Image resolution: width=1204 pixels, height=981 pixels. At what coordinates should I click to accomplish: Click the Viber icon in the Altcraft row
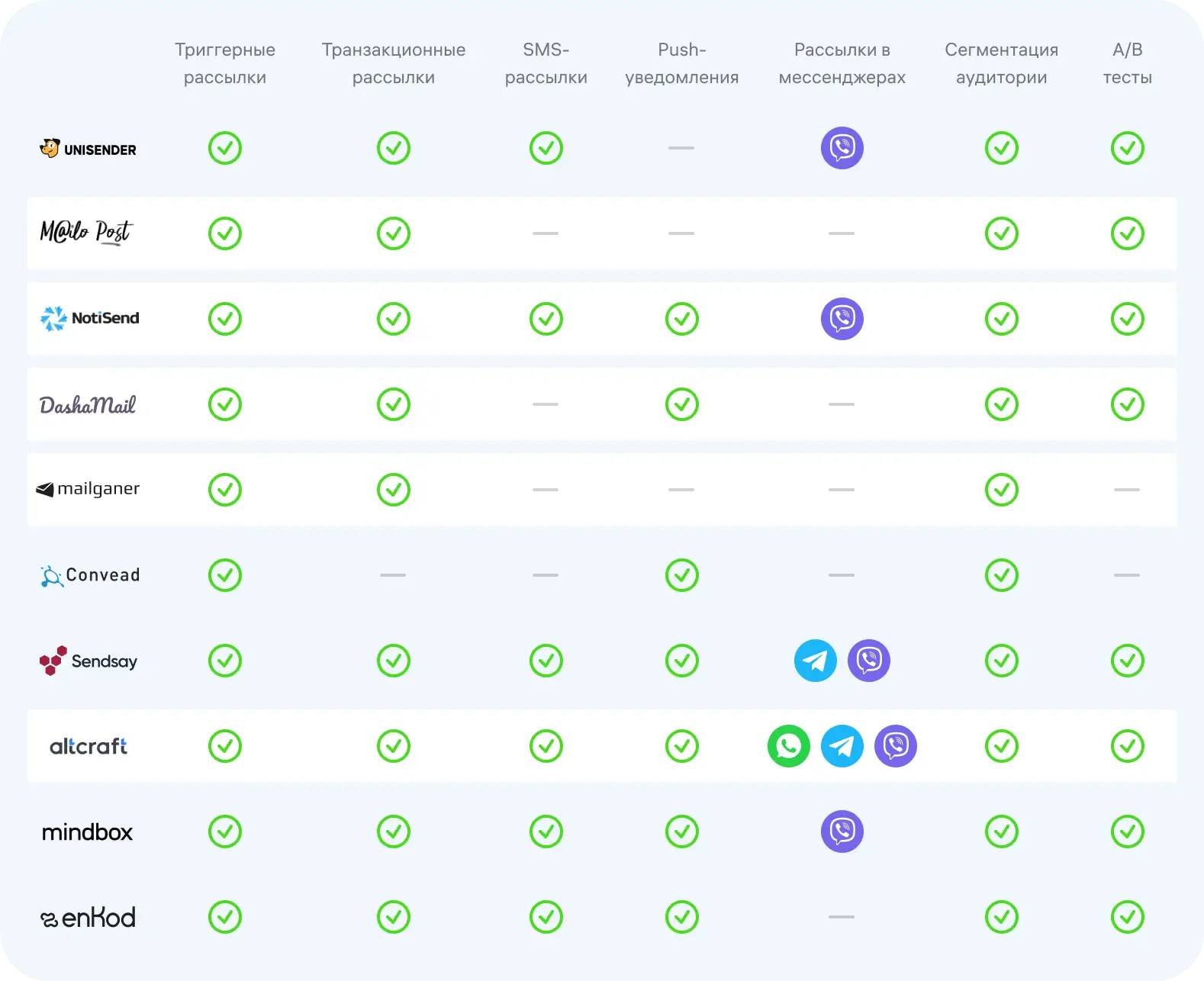(895, 746)
